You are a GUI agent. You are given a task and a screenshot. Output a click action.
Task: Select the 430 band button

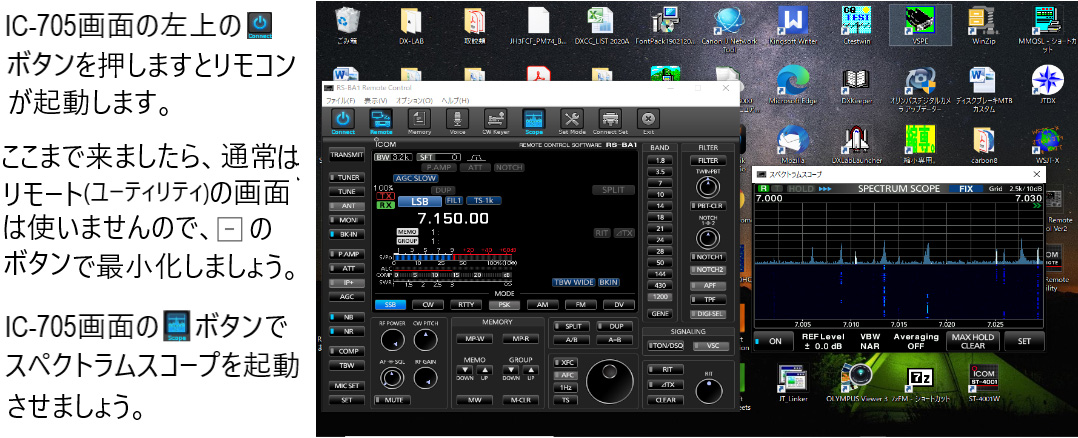[x=660, y=285]
